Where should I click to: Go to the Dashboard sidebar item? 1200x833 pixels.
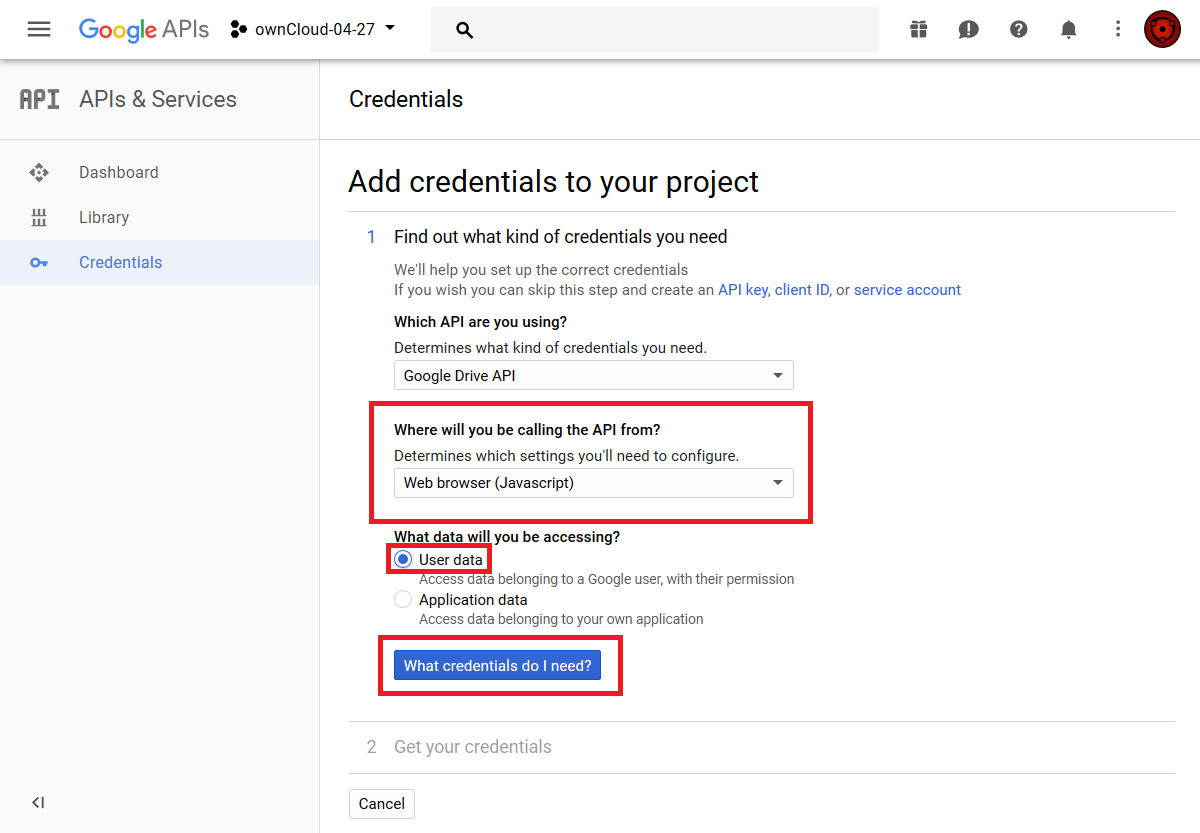(x=118, y=172)
